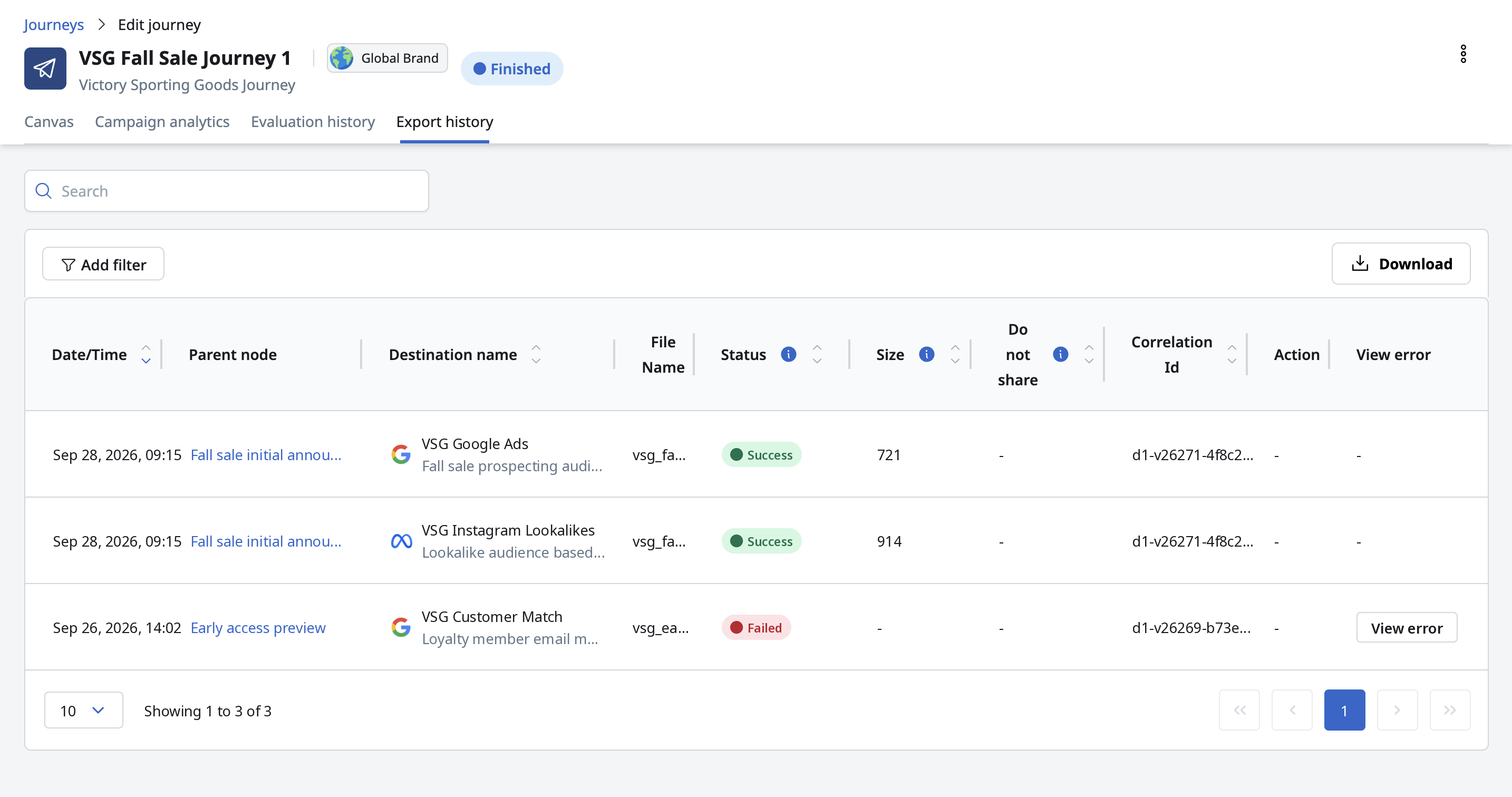
Task: Open the three-dot more options menu
Action: [1463, 54]
